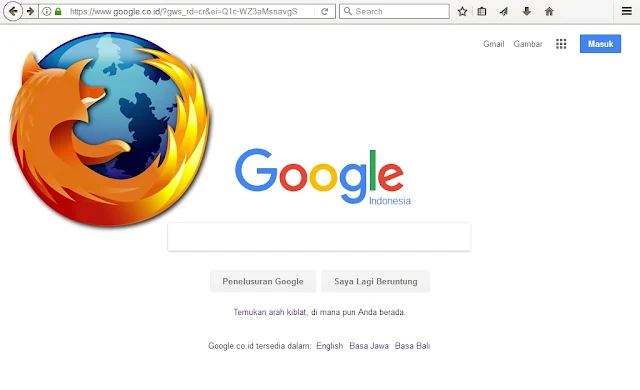Open the Firefox hamburger menu
The height and width of the screenshot is (390, 640).
click(627, 11)
